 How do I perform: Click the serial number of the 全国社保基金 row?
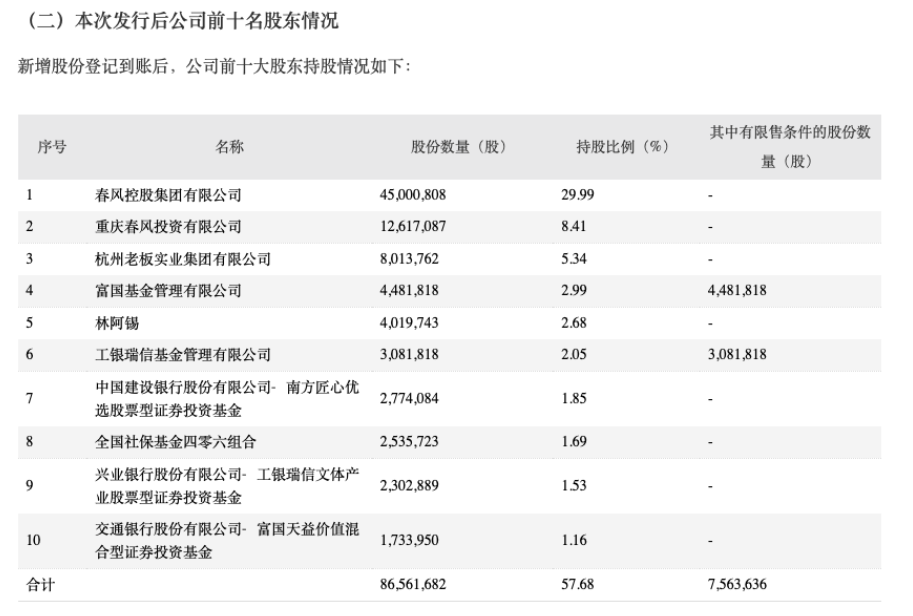click(30, 442)
